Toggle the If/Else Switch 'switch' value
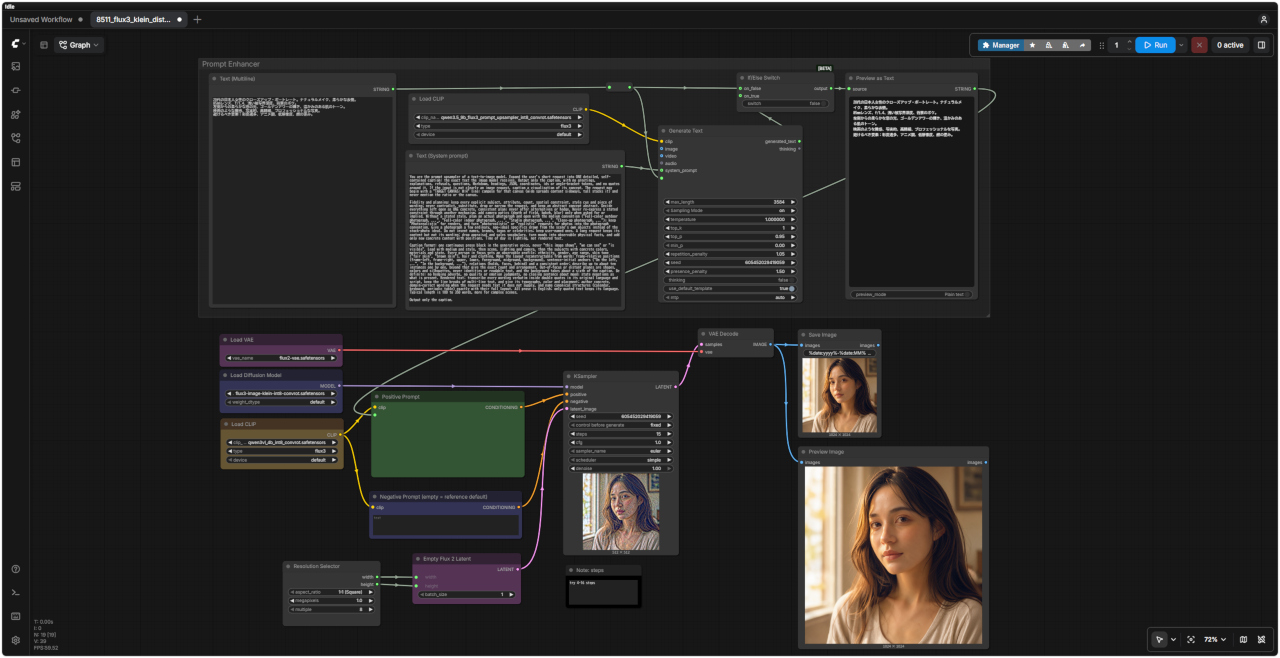This screenshot has width=1280, height=658. click(x=784, y=103)
